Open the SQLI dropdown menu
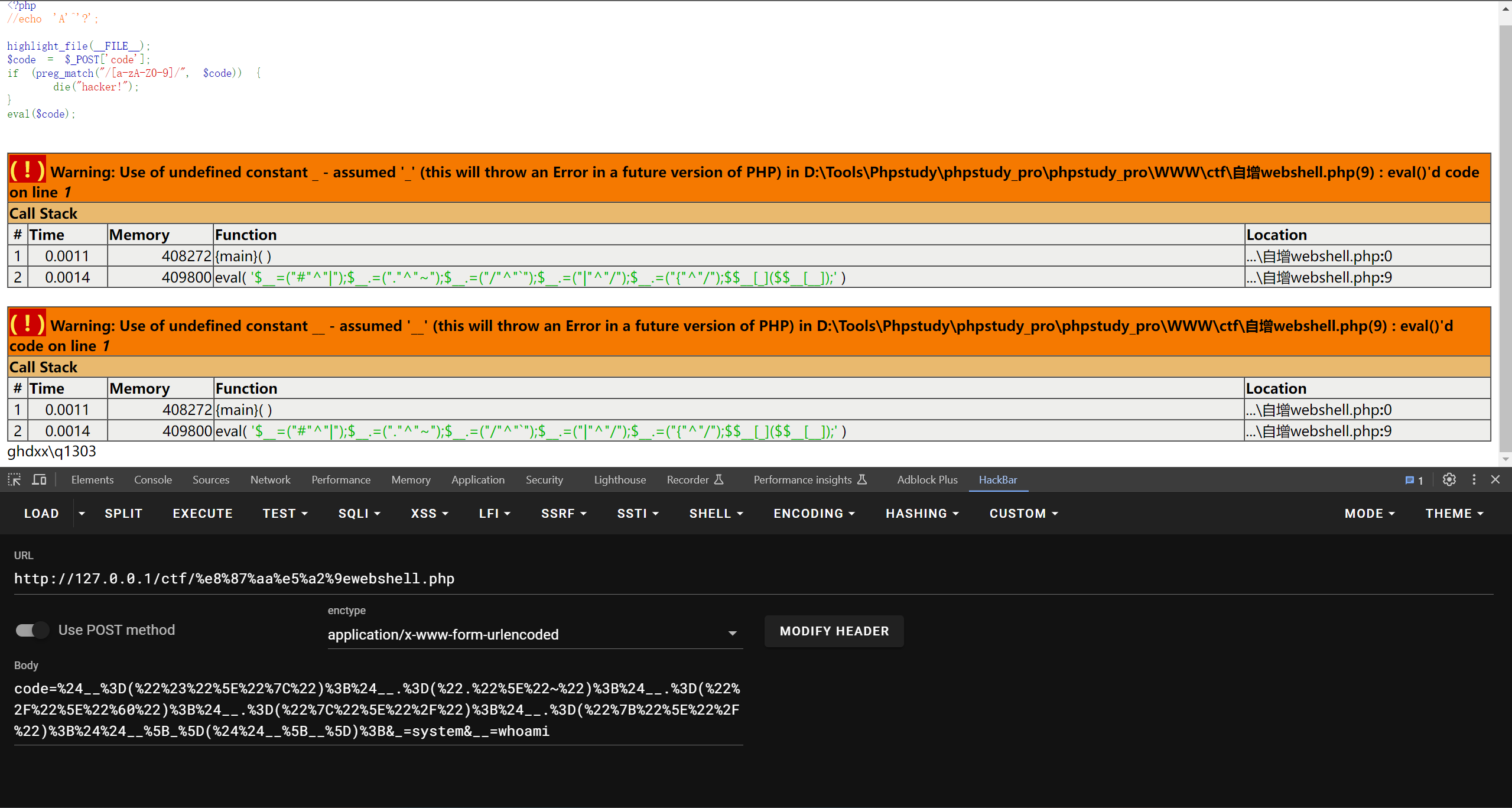The width and height of the screenshot is (1512, 808). click(359, 513)
